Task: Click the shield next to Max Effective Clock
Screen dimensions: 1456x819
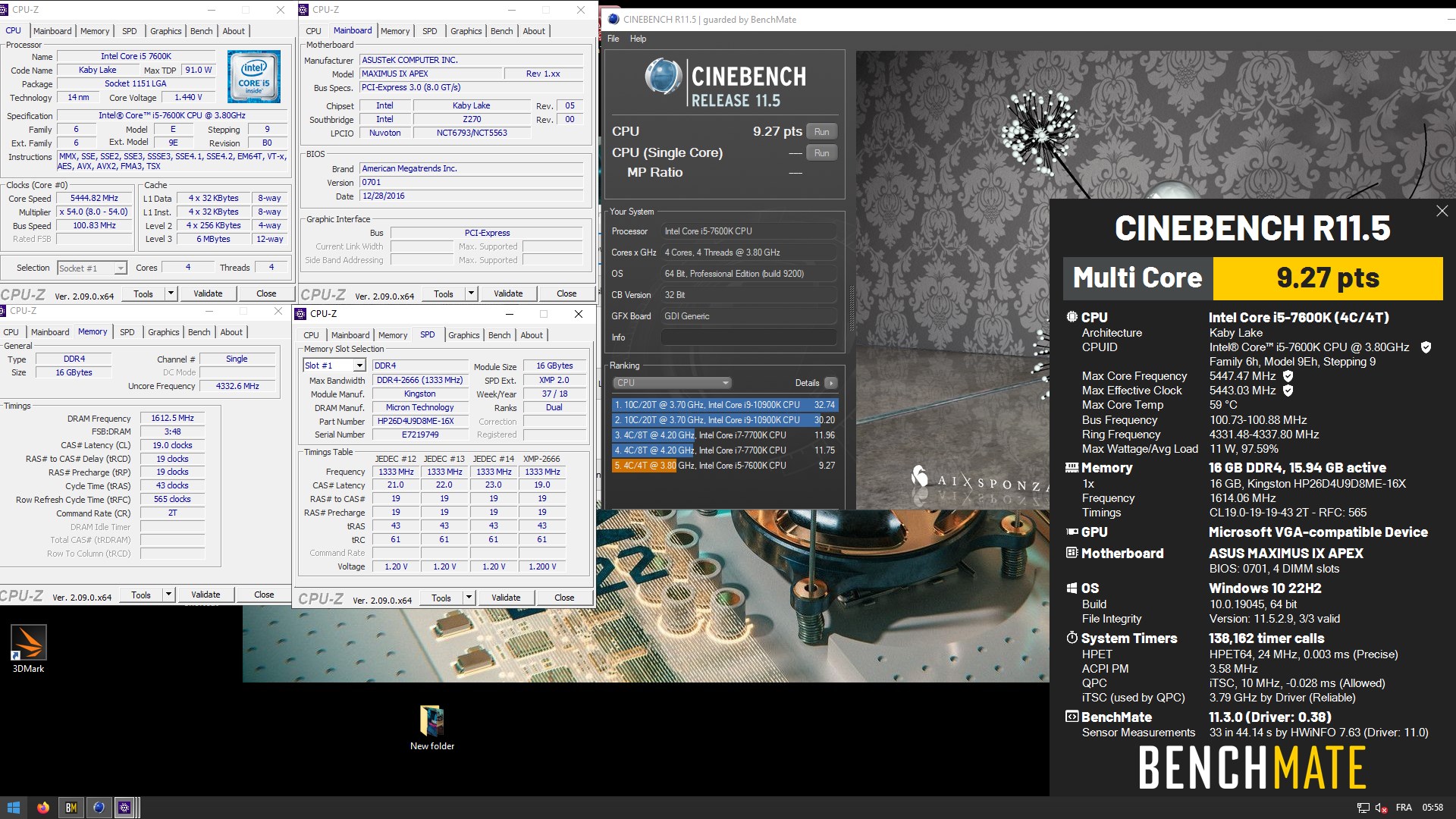Action: click(1288, 391)
